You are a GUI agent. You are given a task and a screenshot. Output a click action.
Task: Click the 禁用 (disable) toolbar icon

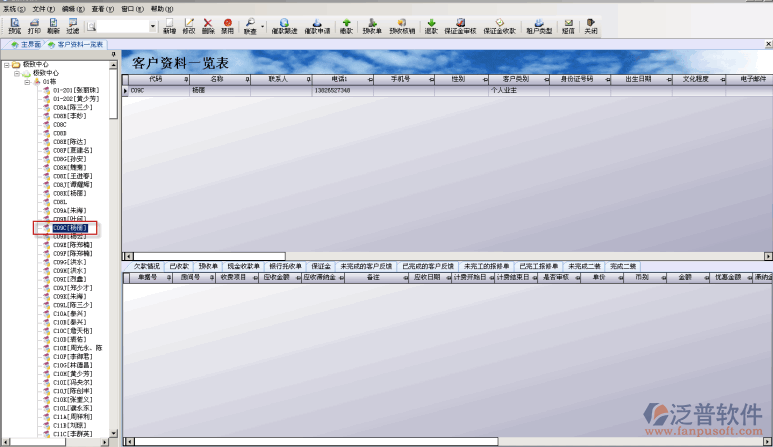(x=227, y=23)
